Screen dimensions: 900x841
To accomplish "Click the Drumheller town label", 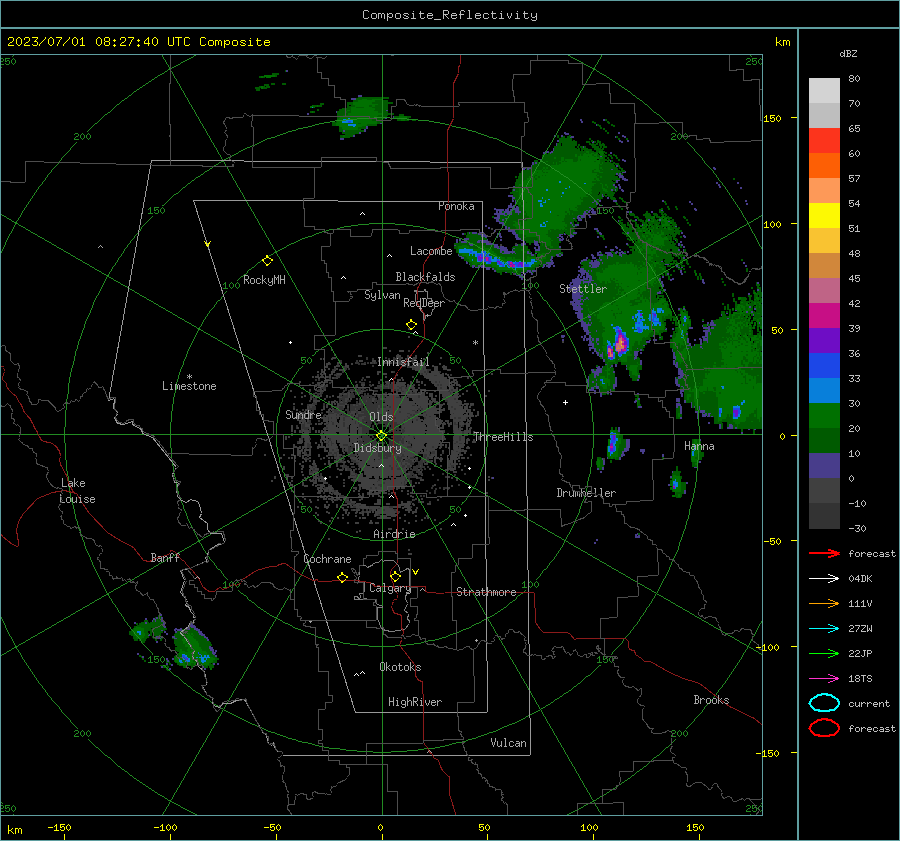I will (586, 493).
